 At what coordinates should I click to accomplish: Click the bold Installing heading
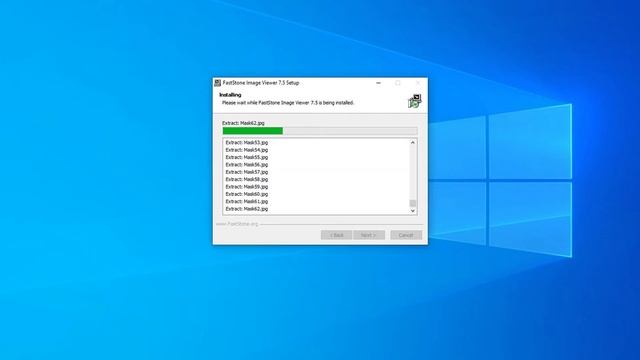tap(230, 95)
